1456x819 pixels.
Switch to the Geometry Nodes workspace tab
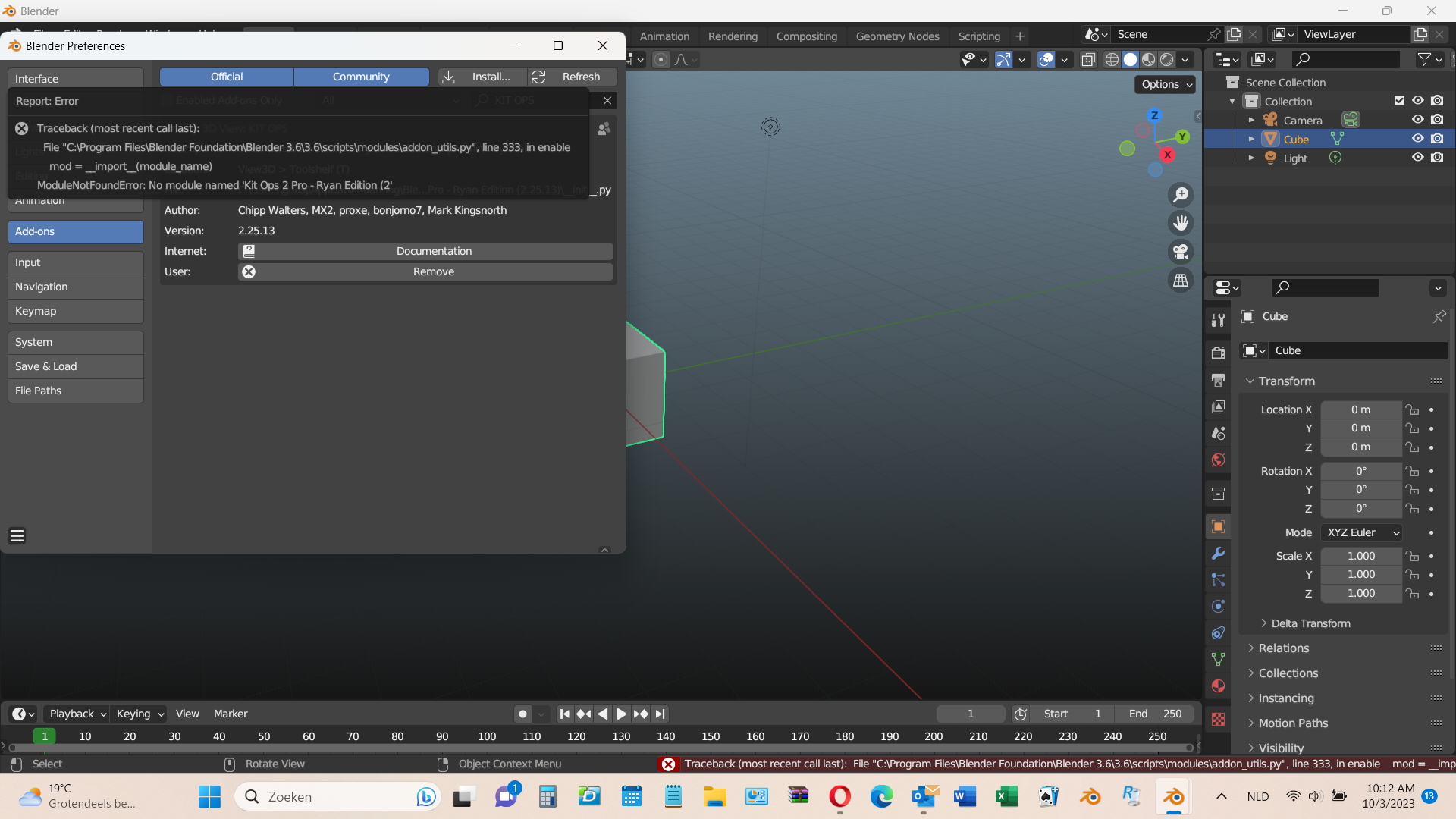[897, 36]
